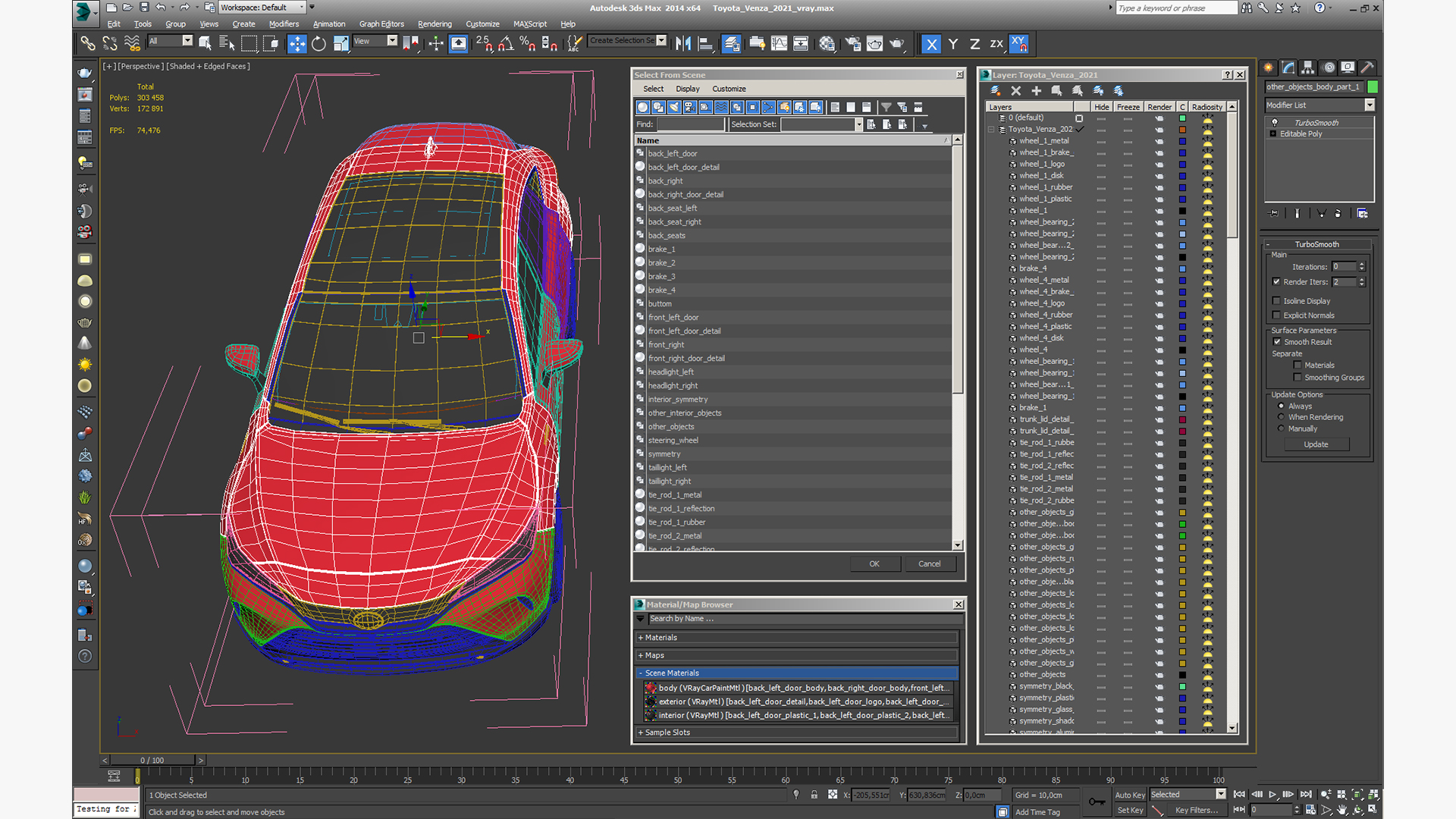Open Display menu in Select From Scene

(x=688, y=89)
